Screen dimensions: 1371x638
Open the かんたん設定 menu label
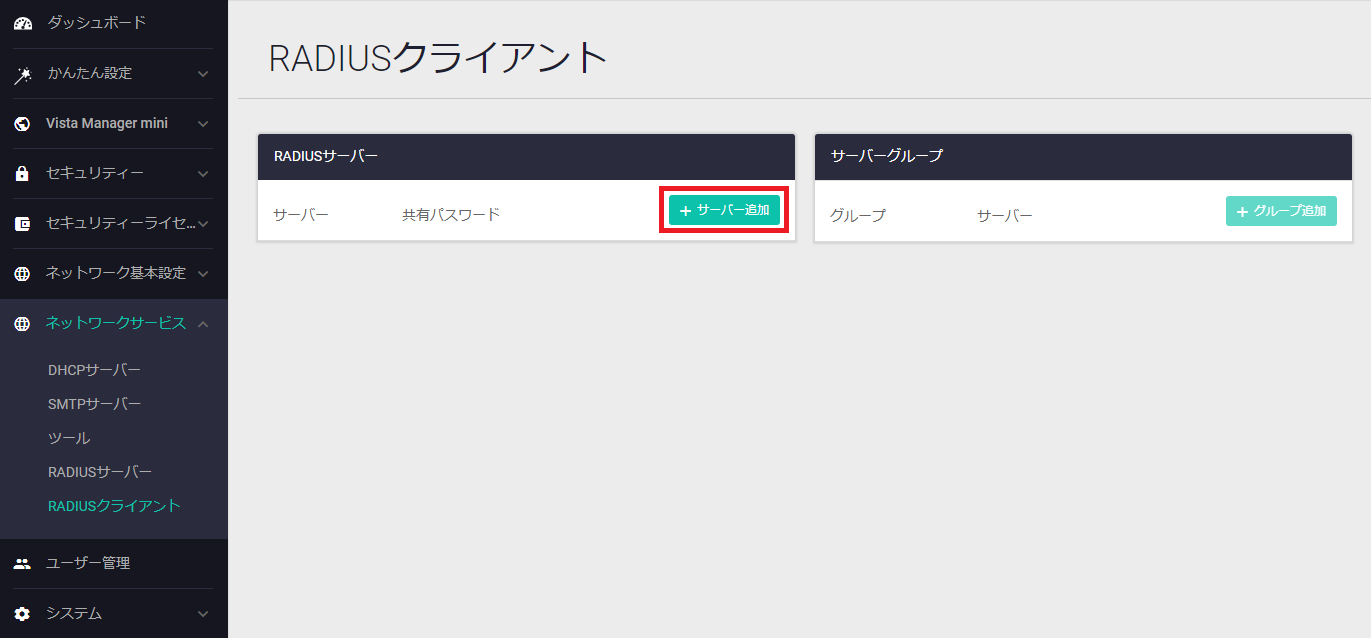point(89,73)
